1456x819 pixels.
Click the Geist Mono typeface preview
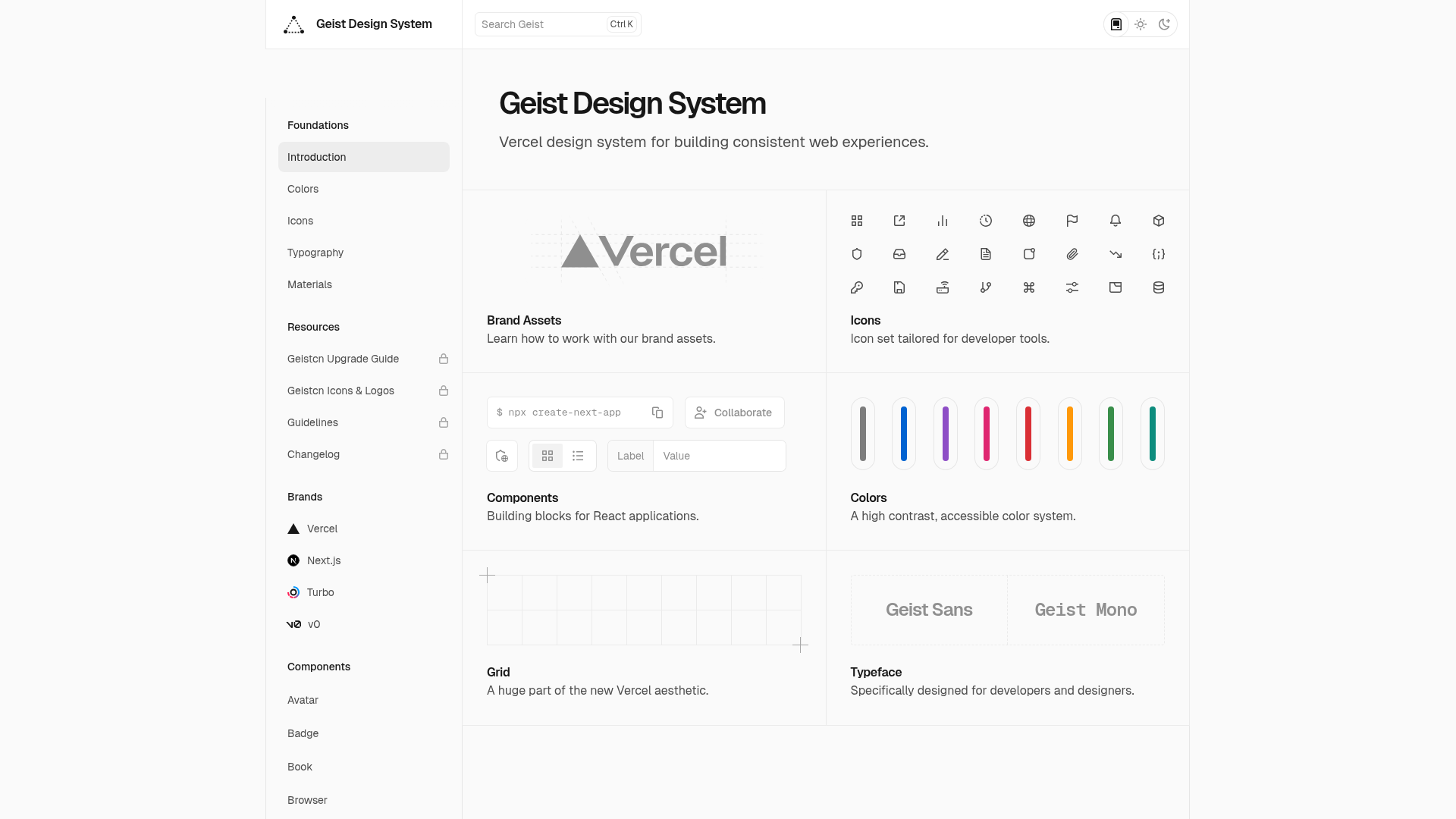click(x=1086, y=610)
